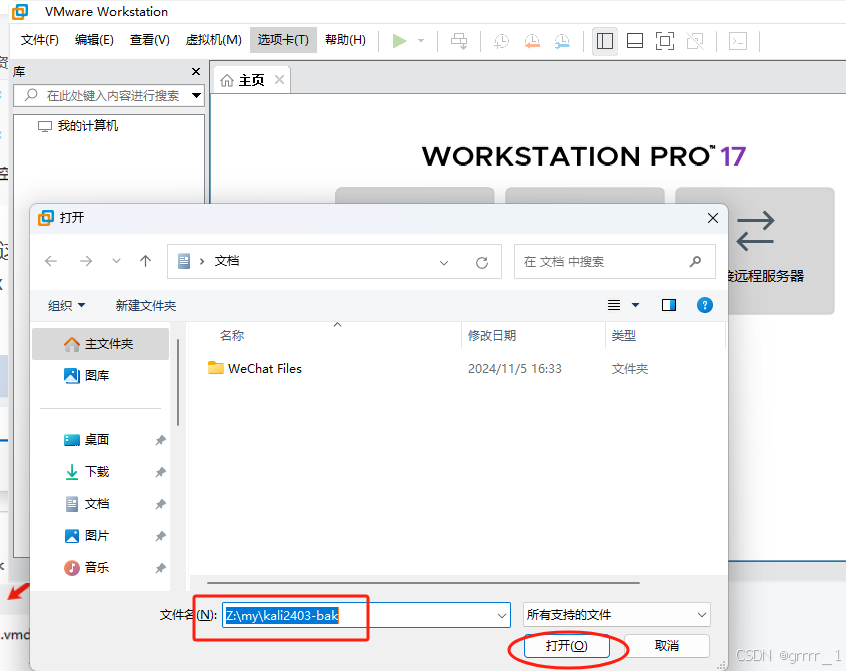
Task: Click the library search field
Action: pyautogui.click(x=103, y=95)
